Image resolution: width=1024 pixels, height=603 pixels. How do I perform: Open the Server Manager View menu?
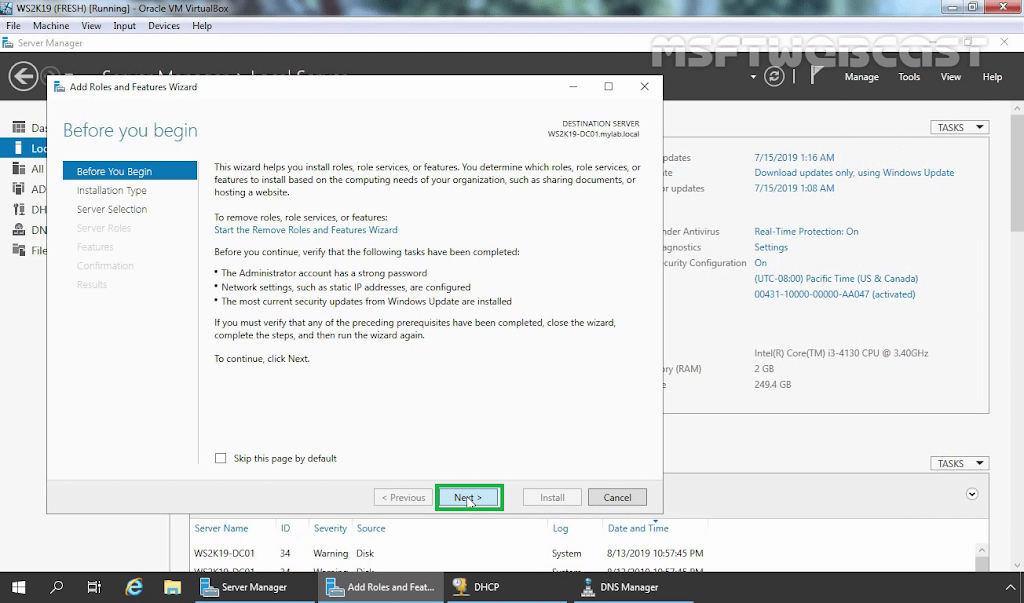click(950, 77)
